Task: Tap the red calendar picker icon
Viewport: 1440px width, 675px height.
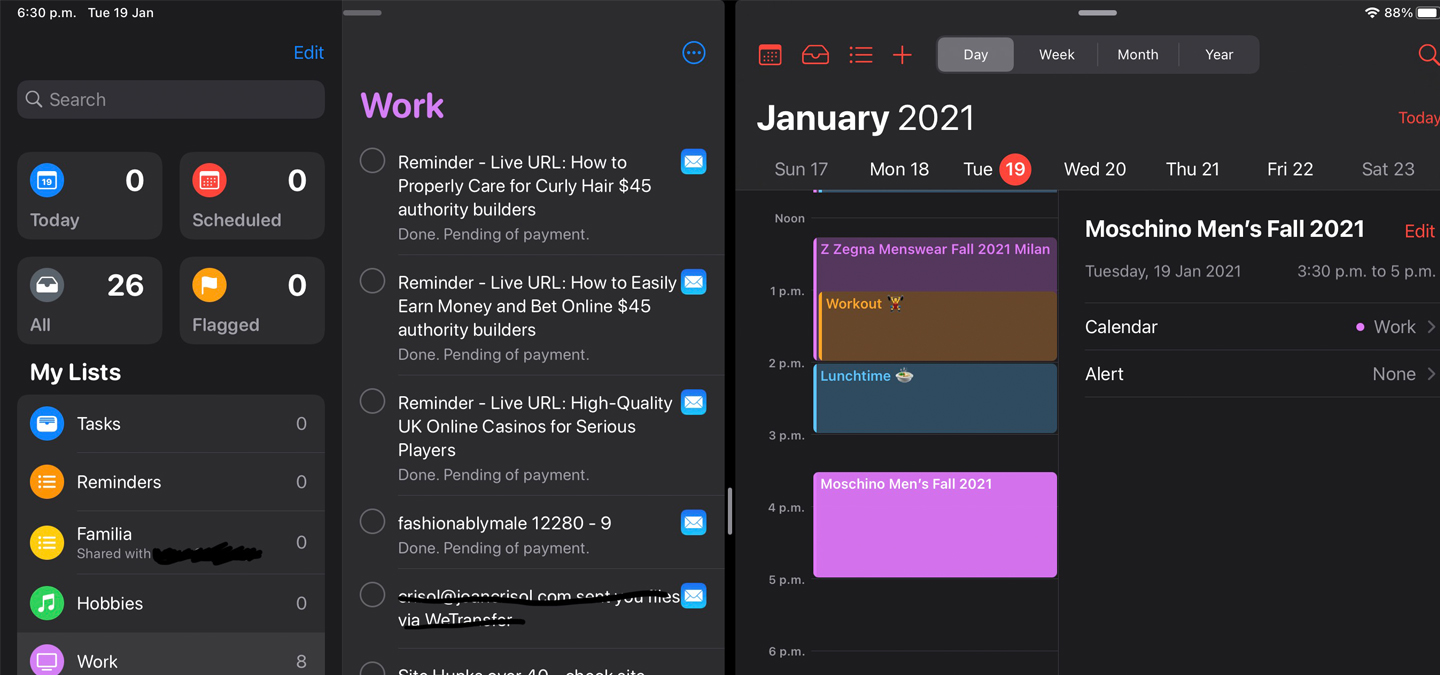Action: (769, 55)
